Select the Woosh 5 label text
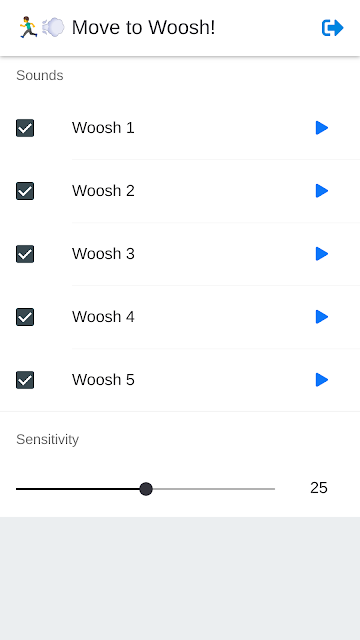Image resolution: width=360 pixels, height=640 pixels. coord(103,380)
